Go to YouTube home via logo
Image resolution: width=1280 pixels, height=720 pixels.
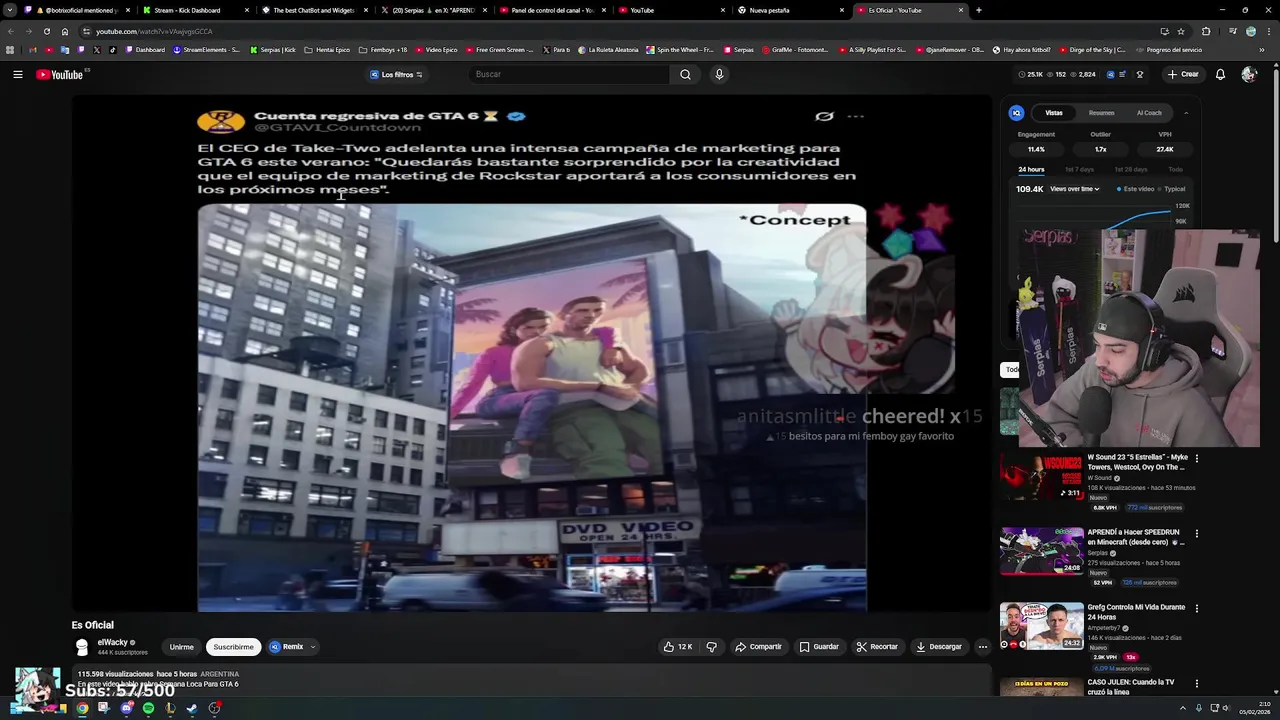(59, 74)
